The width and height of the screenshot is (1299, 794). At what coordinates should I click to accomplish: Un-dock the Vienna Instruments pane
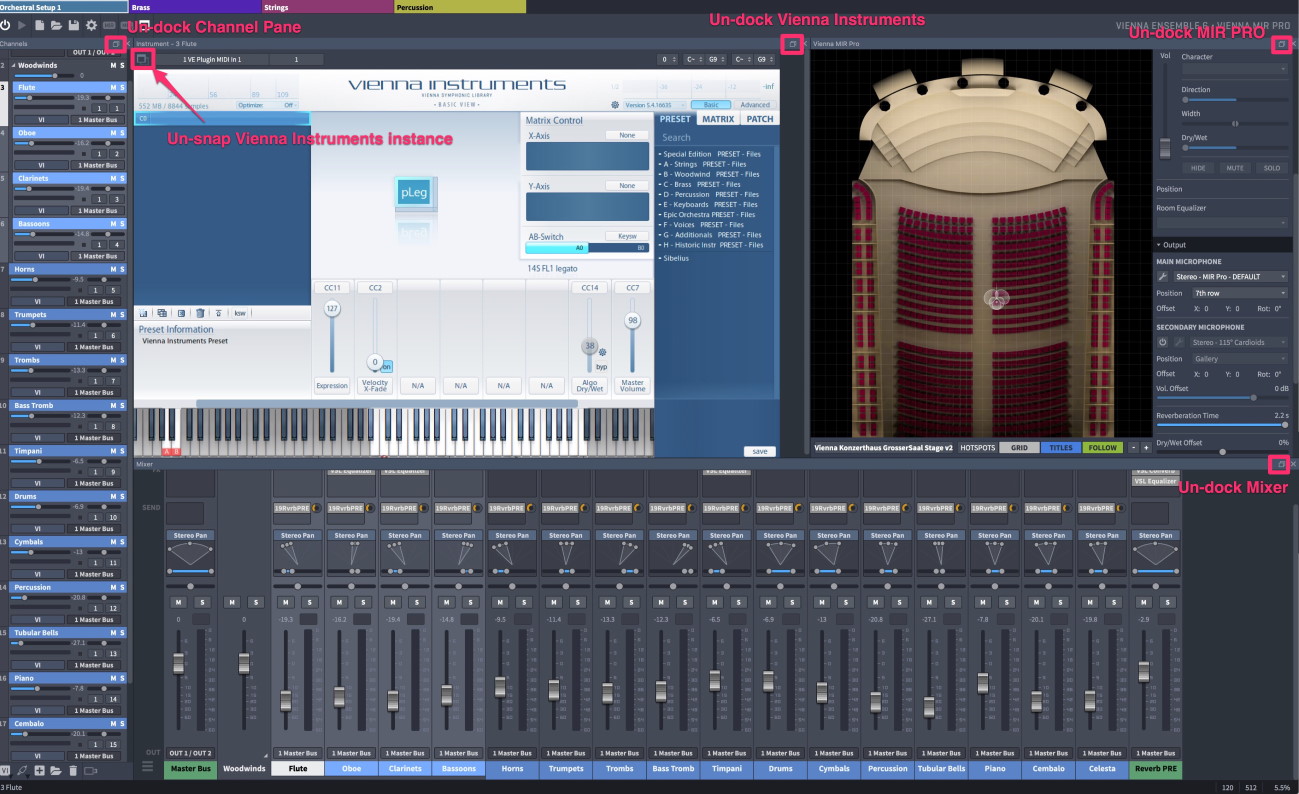(792, 44)
